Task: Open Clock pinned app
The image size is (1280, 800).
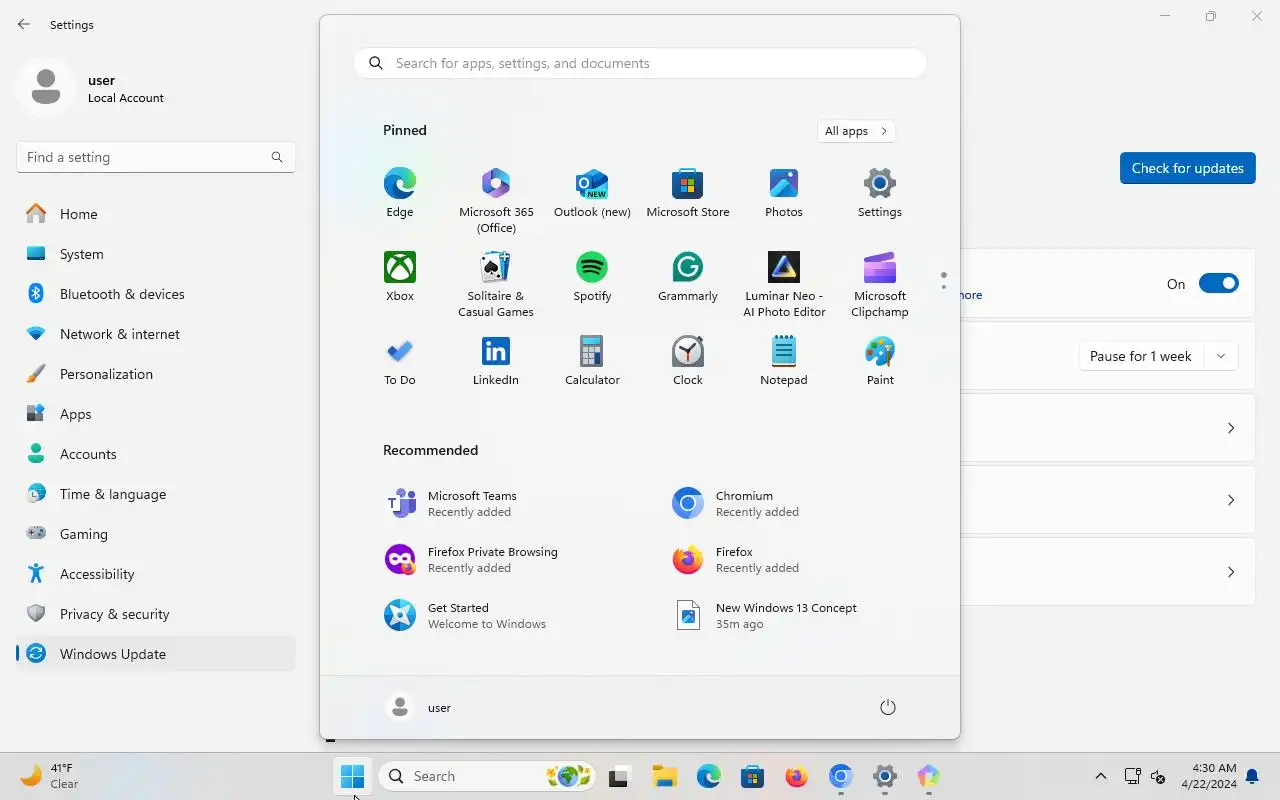Action: point(688,361)
